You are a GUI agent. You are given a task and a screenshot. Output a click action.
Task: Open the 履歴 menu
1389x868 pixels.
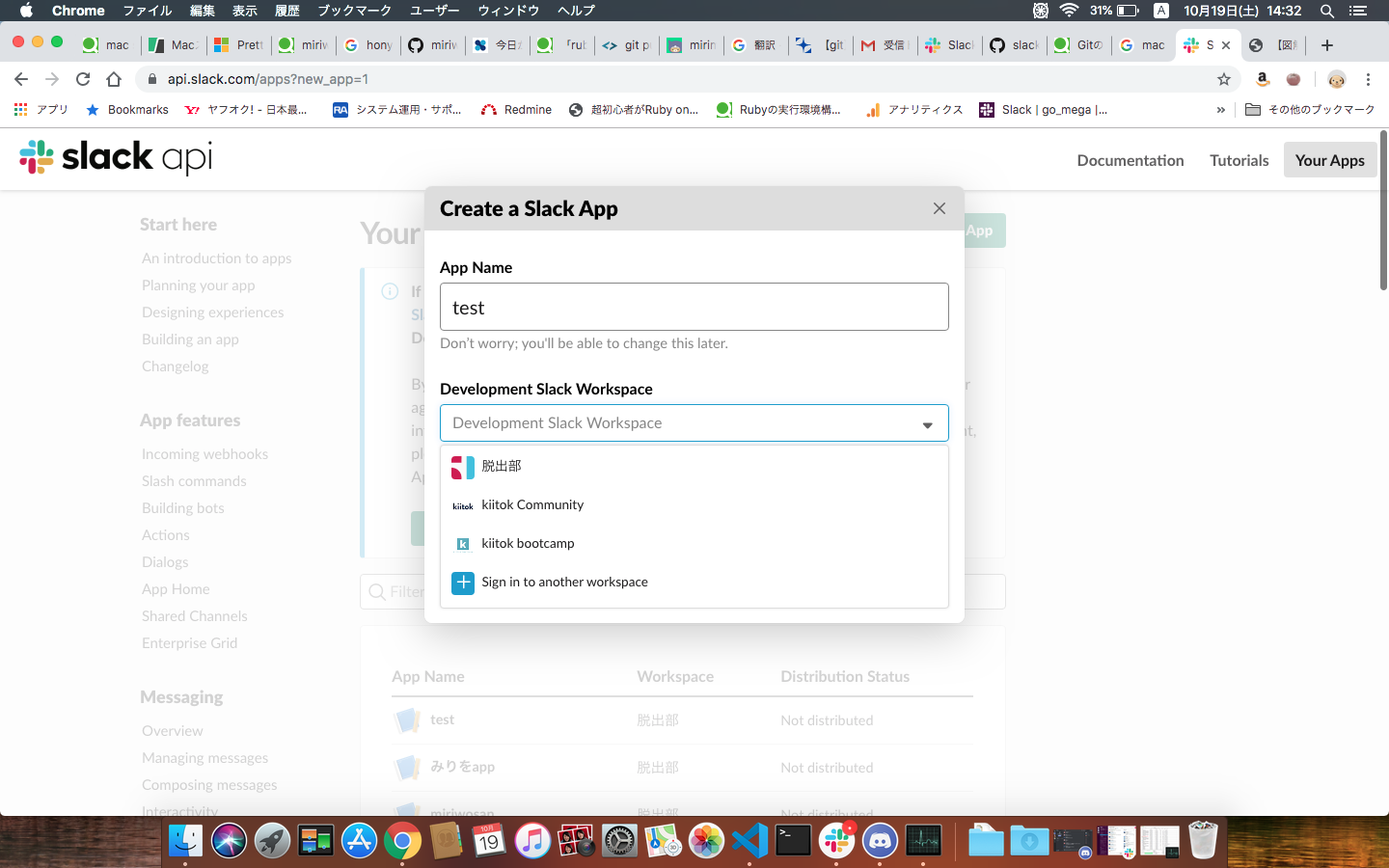coord(287,11)
